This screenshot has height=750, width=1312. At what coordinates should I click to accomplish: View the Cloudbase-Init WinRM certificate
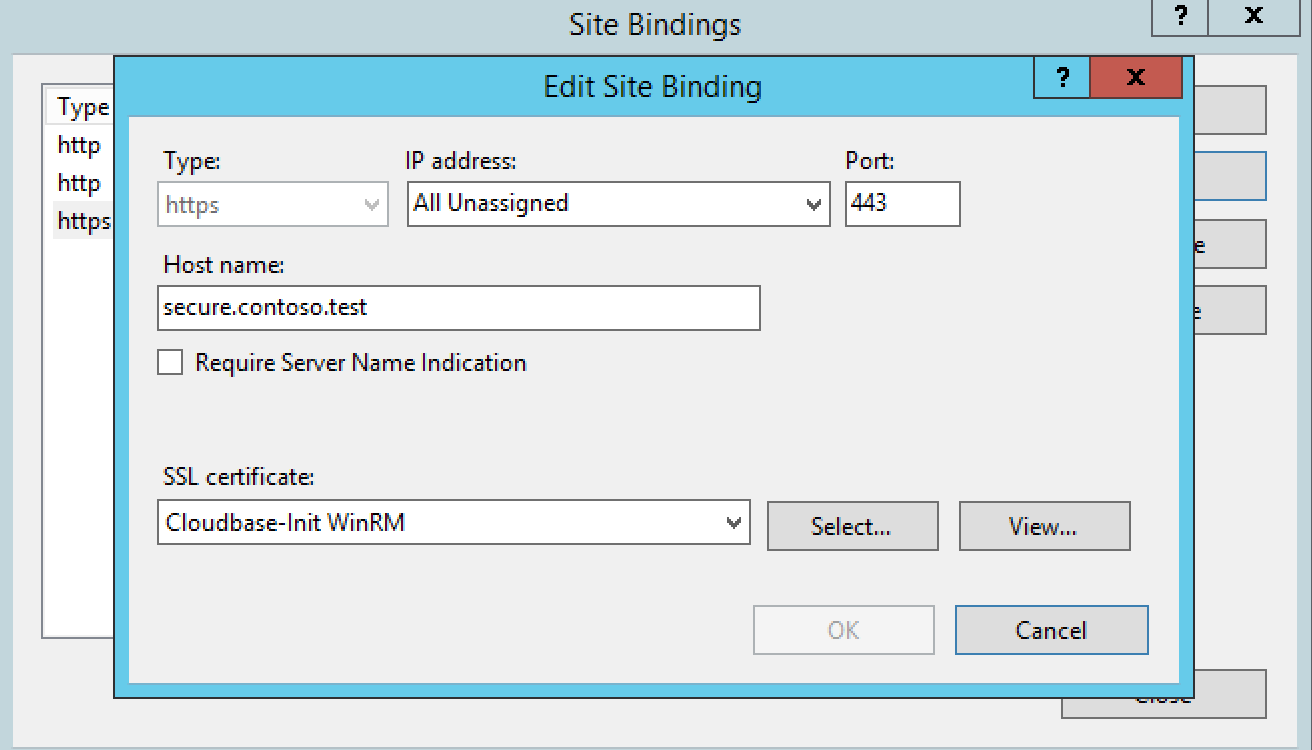(1044, 526)
